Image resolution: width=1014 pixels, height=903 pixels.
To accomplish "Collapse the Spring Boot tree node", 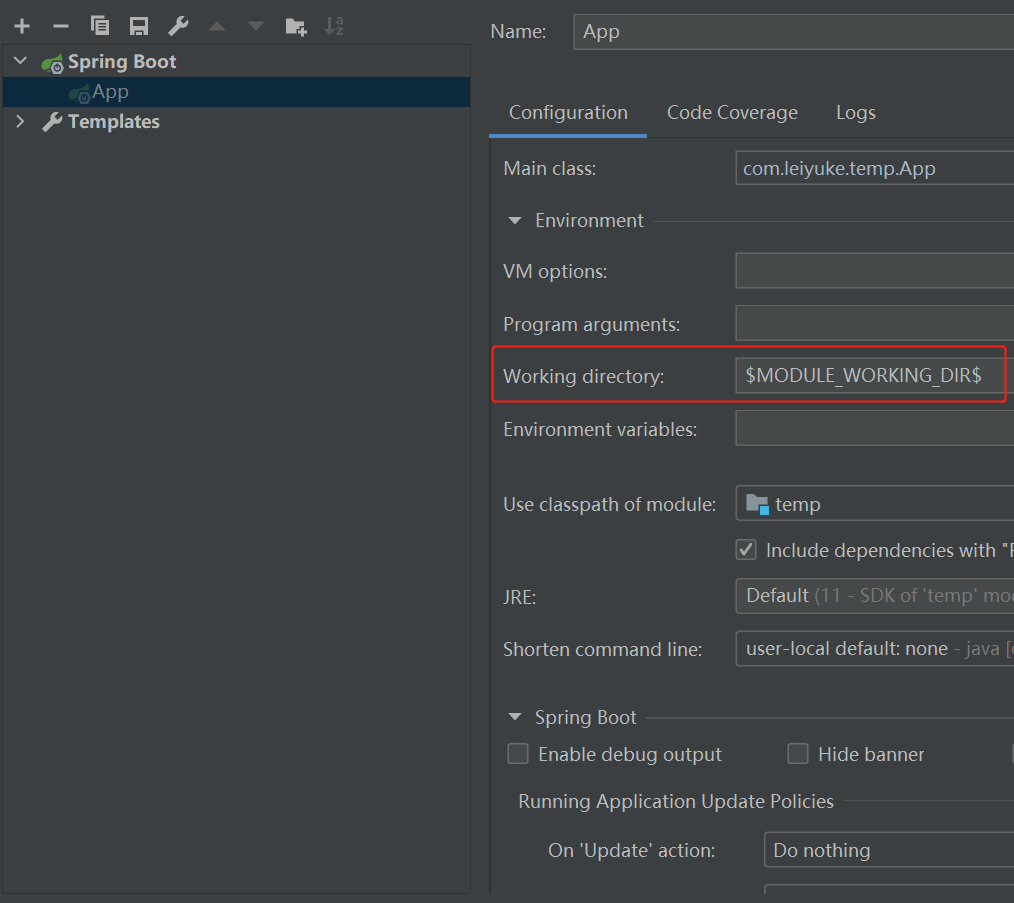I will pos(20,62).
